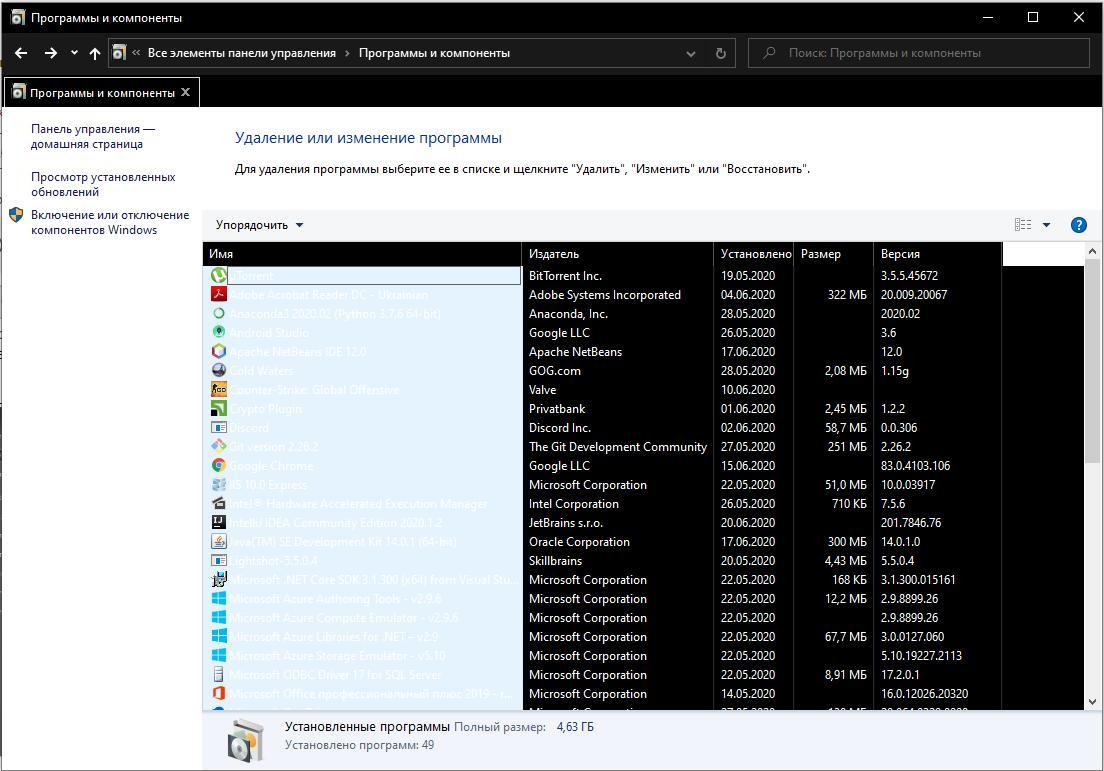Expand the double-chevron at the address bar start
The width and height of the screenshot is (1104, 771).
point(137,53)
